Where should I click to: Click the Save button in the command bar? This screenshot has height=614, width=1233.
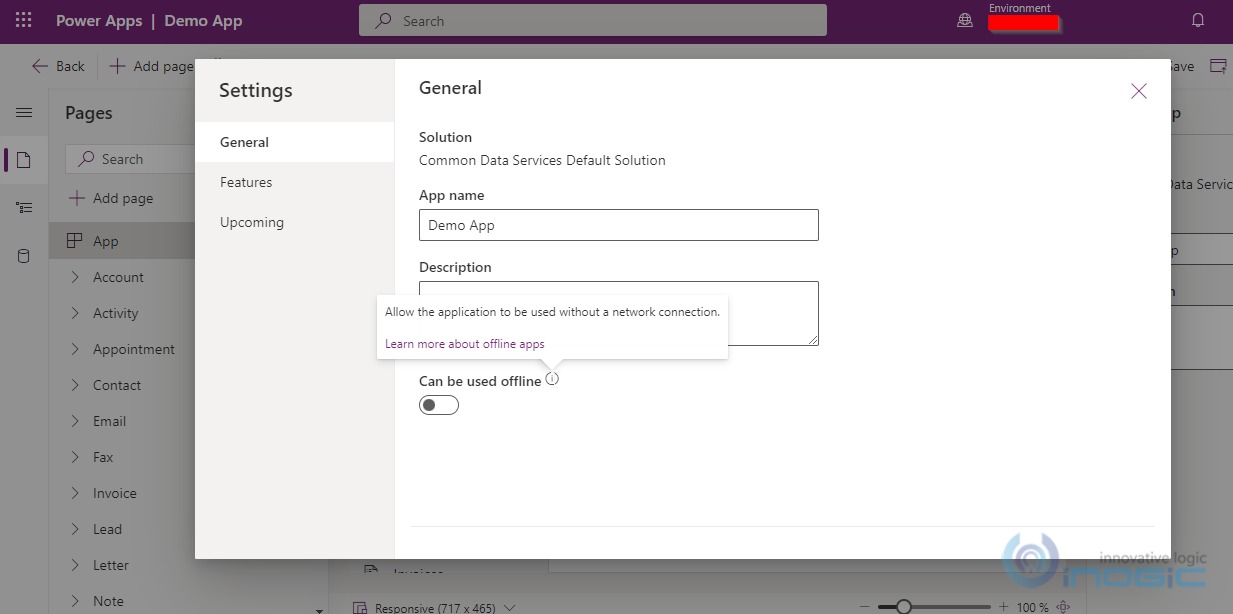tap(1182, 66)
